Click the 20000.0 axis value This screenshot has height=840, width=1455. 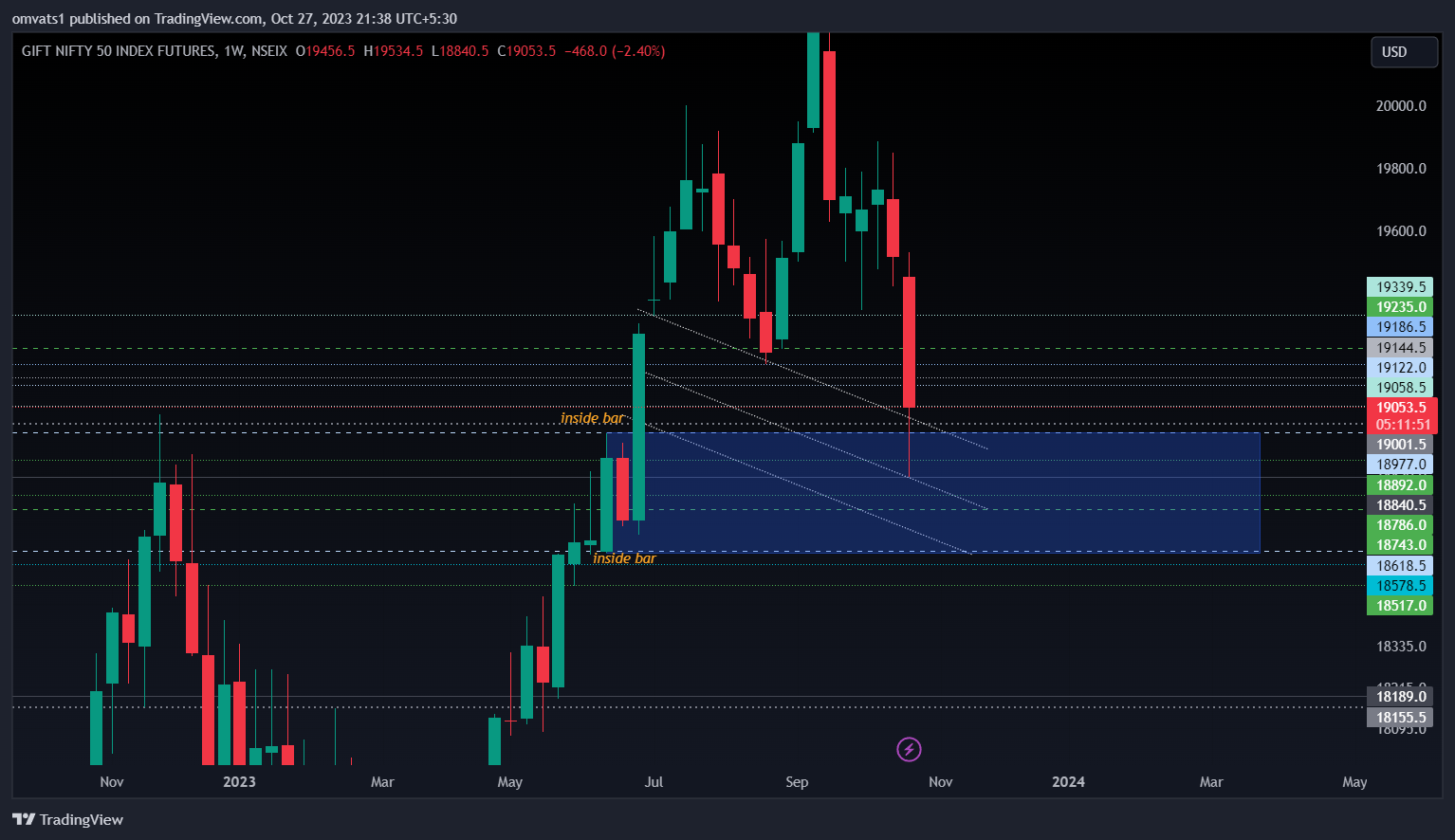click(x=1401, y=106)
